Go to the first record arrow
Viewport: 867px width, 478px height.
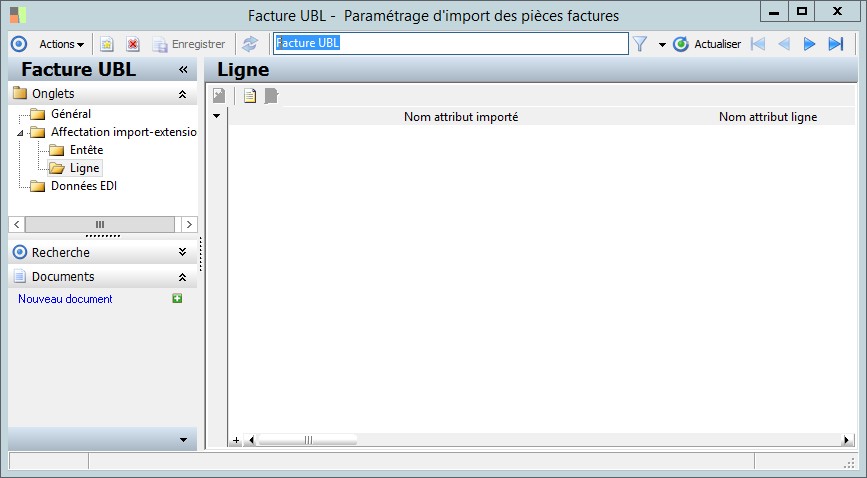(x=758, y=44)
